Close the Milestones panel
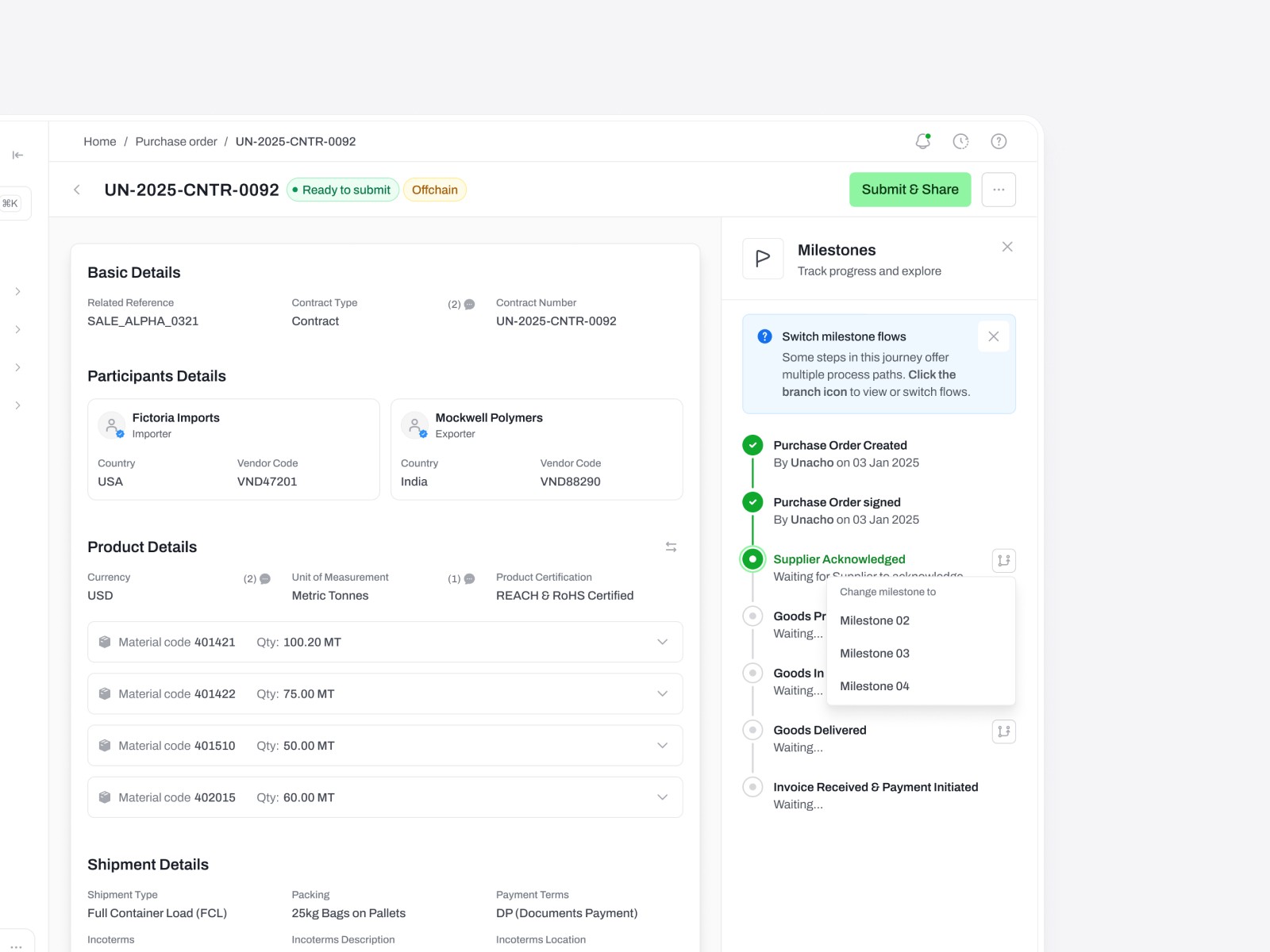Image resolution: width=1270 pixels, height=952 pixels. (x=1007, y=247)
